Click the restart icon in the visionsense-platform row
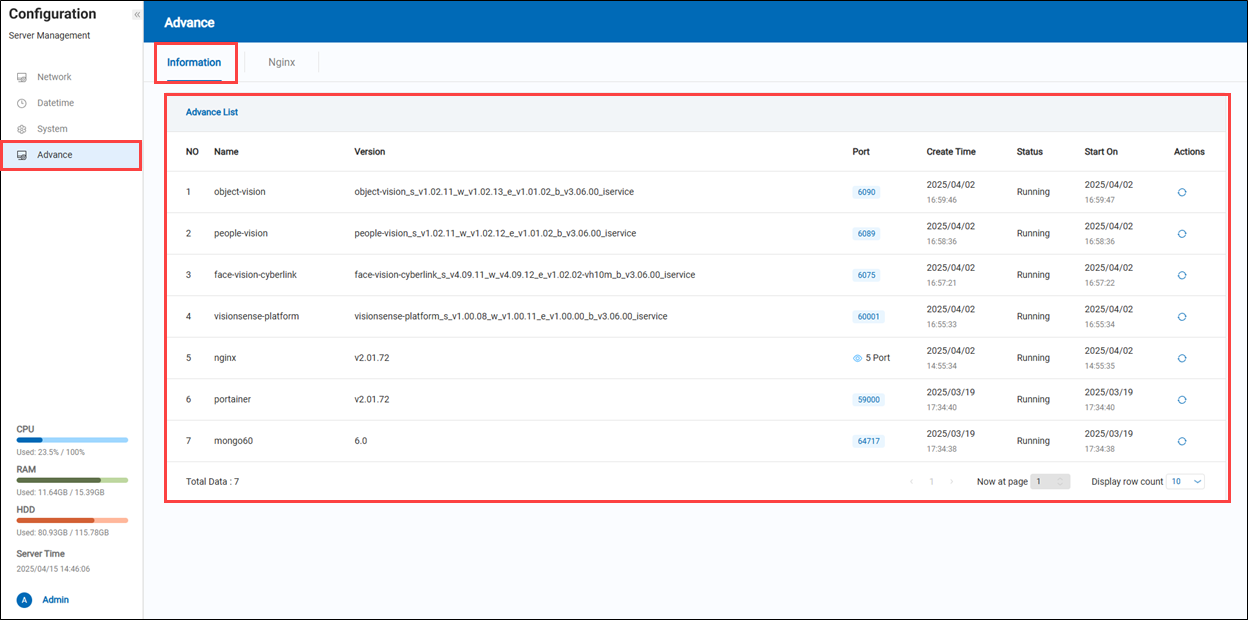 click(1182, 317)
